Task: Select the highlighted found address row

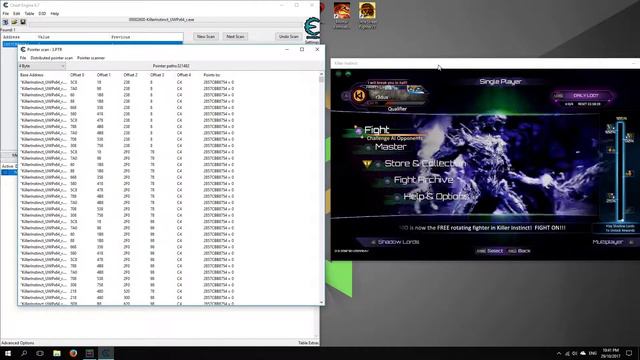Action: pyautogui.click(x=92, y=44)
